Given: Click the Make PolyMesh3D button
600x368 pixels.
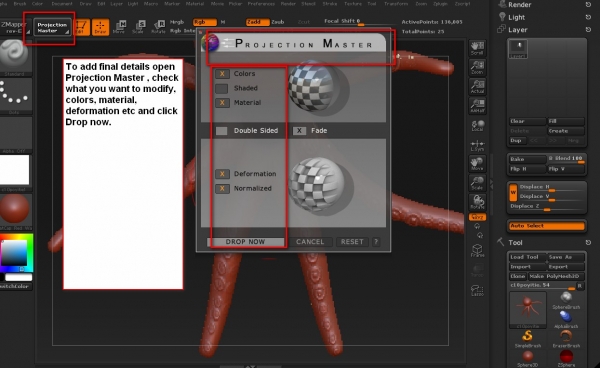Looking at the screenshot, I should coord(556,276).
